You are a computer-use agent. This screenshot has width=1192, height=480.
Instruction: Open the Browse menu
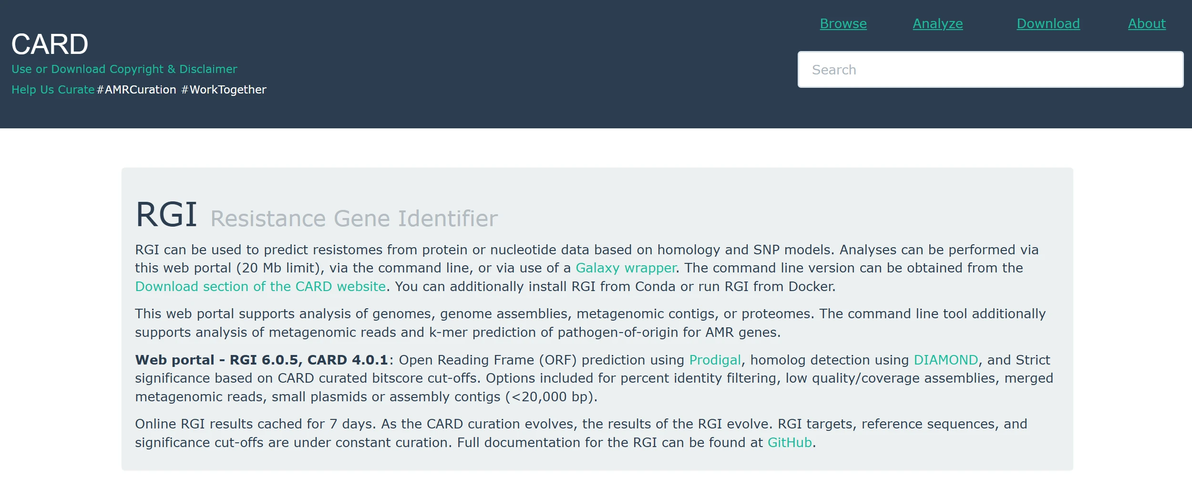tap(843, 24)
